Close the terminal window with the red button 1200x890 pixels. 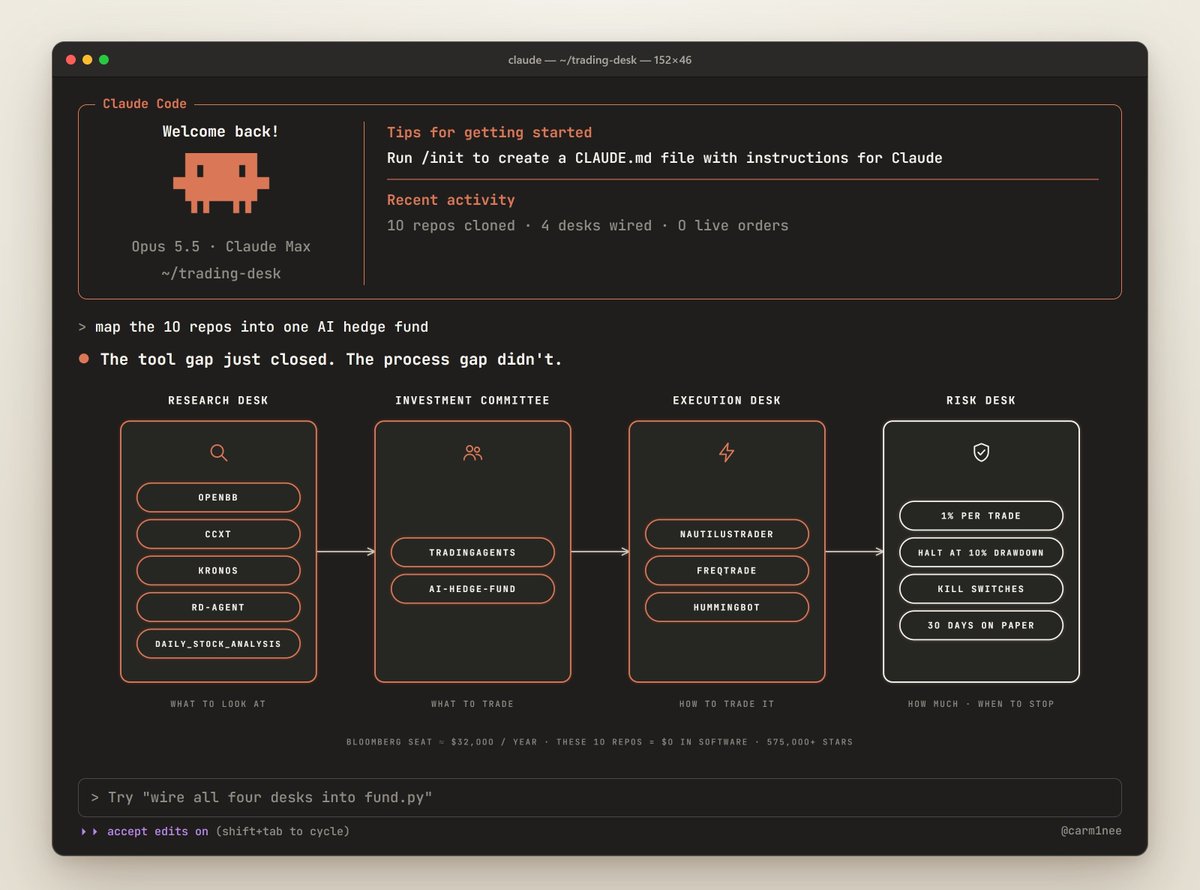pos(71,60)
